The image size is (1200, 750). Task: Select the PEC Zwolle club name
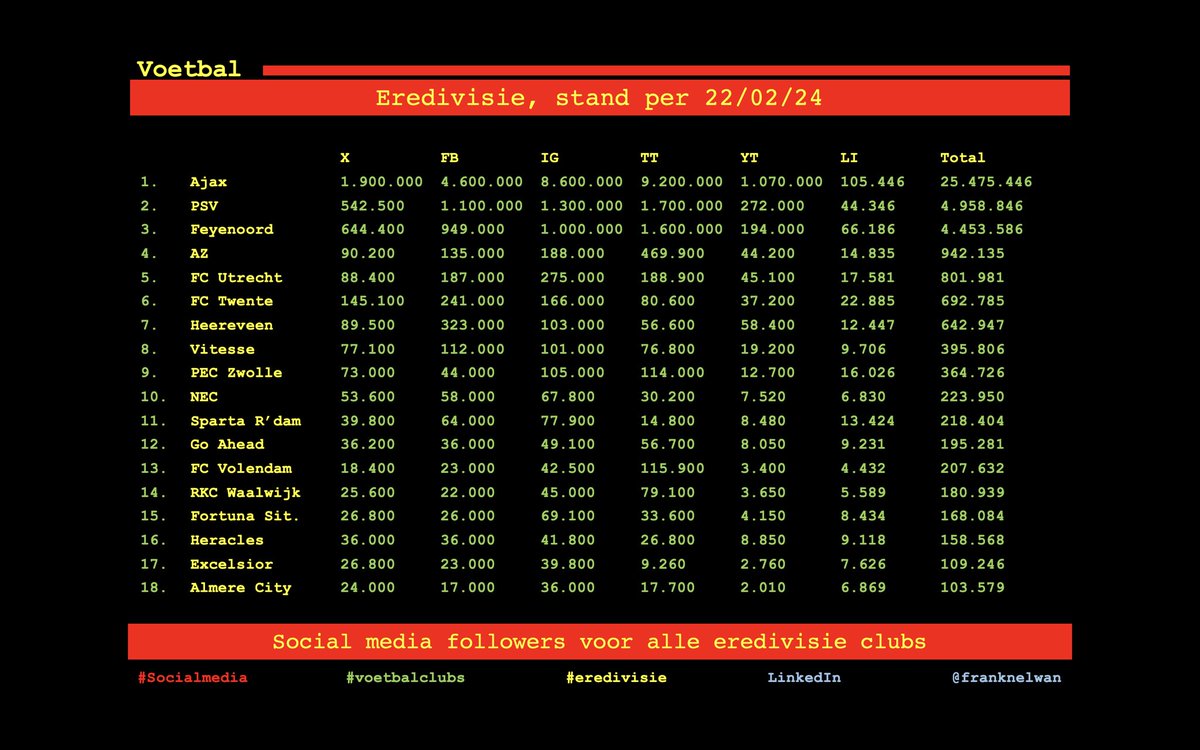tap(236, 372)
